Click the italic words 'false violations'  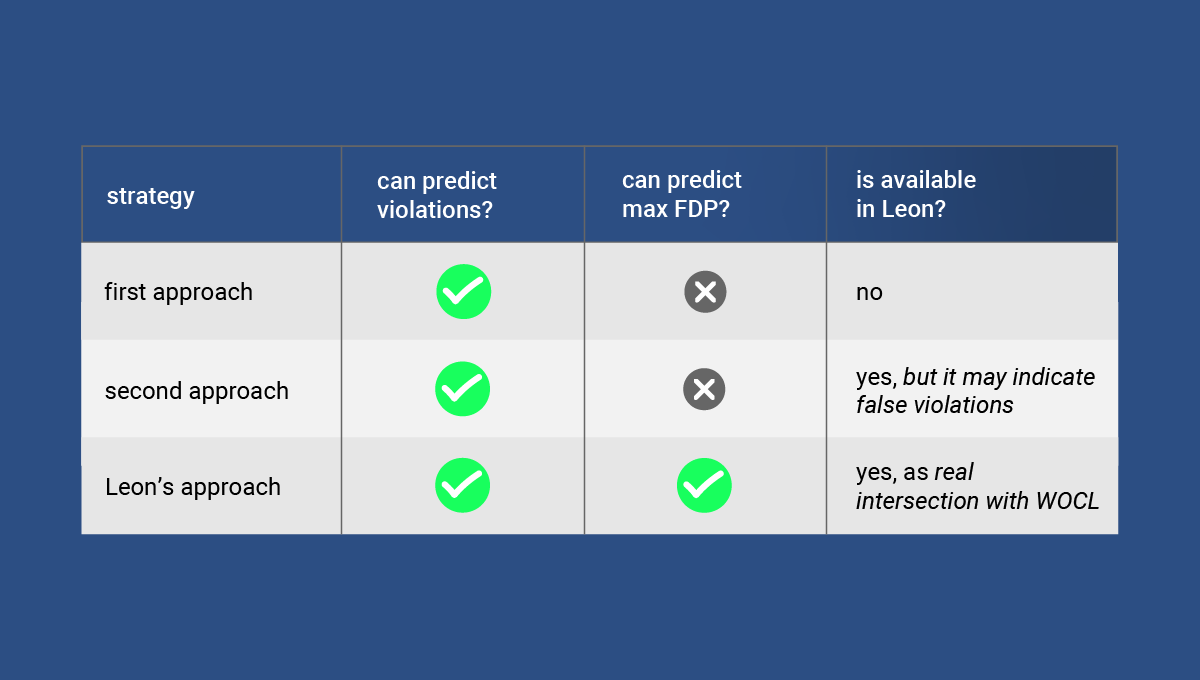pos(935,405)
